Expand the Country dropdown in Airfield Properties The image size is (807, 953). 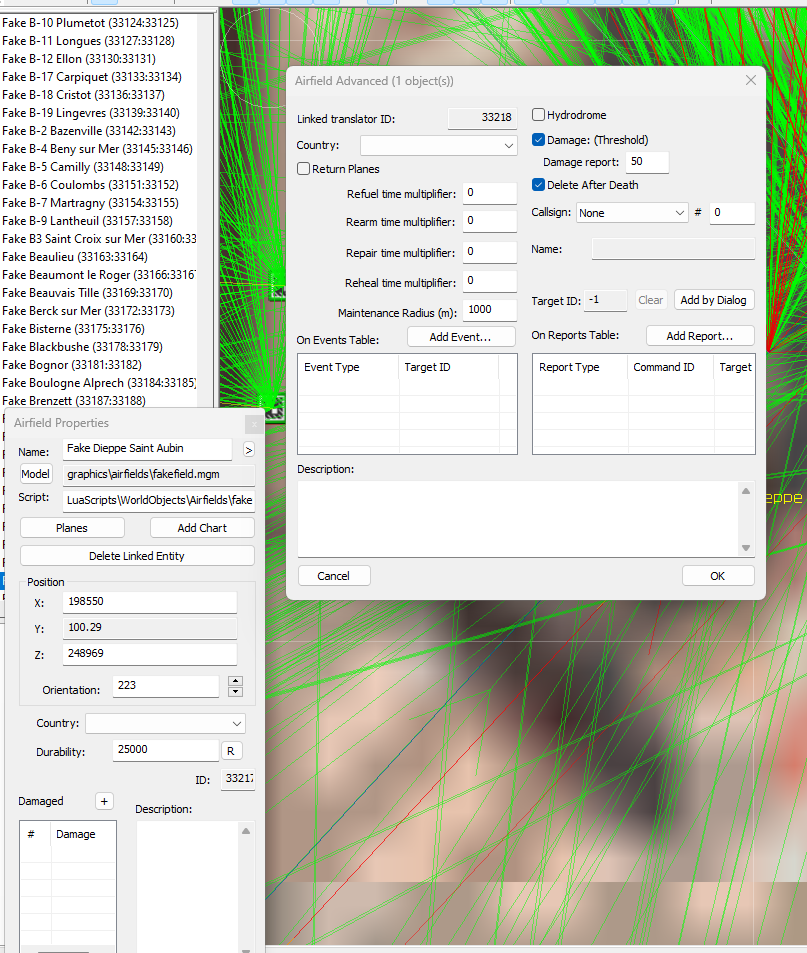[x=165, y=723]
